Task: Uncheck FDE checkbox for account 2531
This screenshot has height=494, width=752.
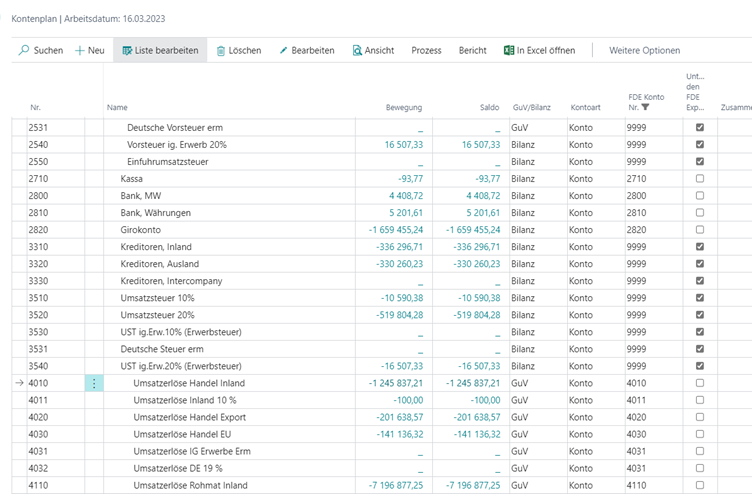Action: pyautogui.click(x=700, y=128)
